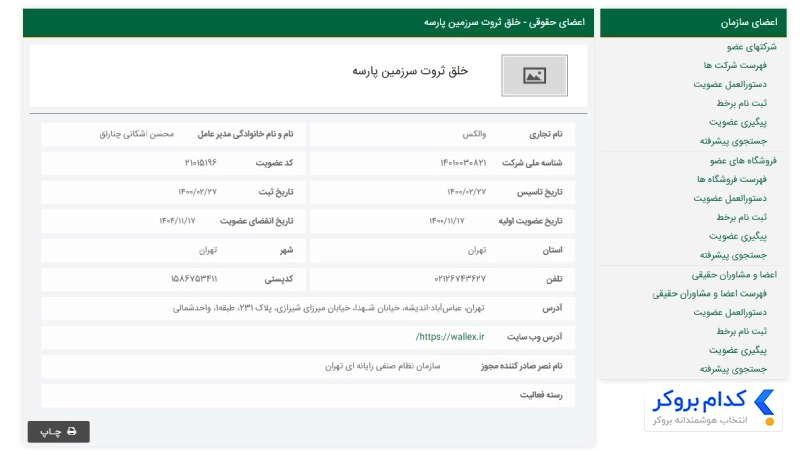
Task: Select the membership code ۲۱۰۱۵۱۹۶
Action: click(201, 163)
